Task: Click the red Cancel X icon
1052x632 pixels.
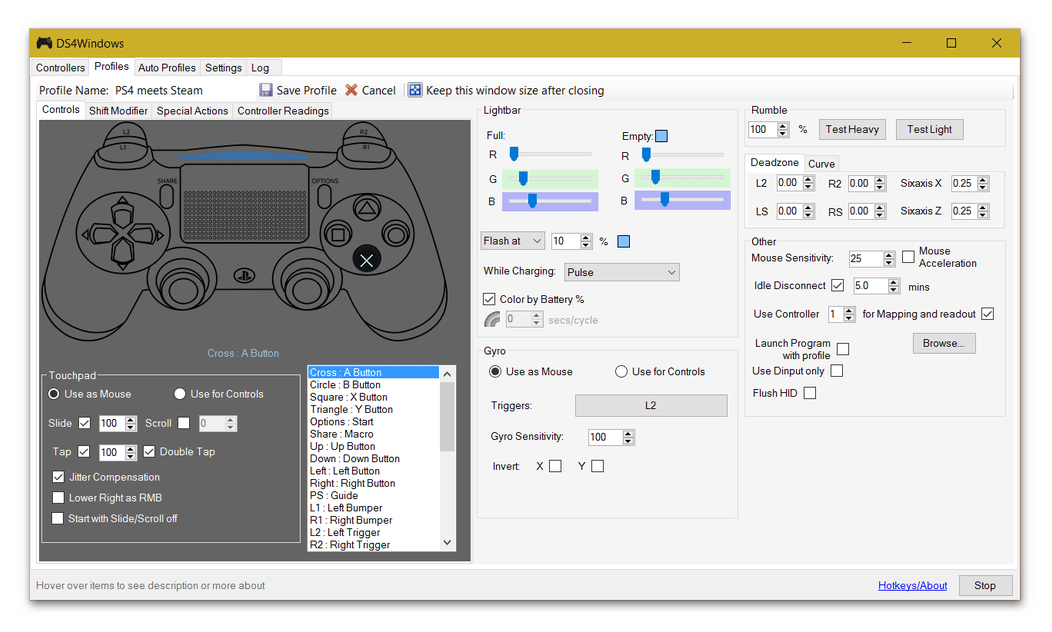Action: pos(351,90)
